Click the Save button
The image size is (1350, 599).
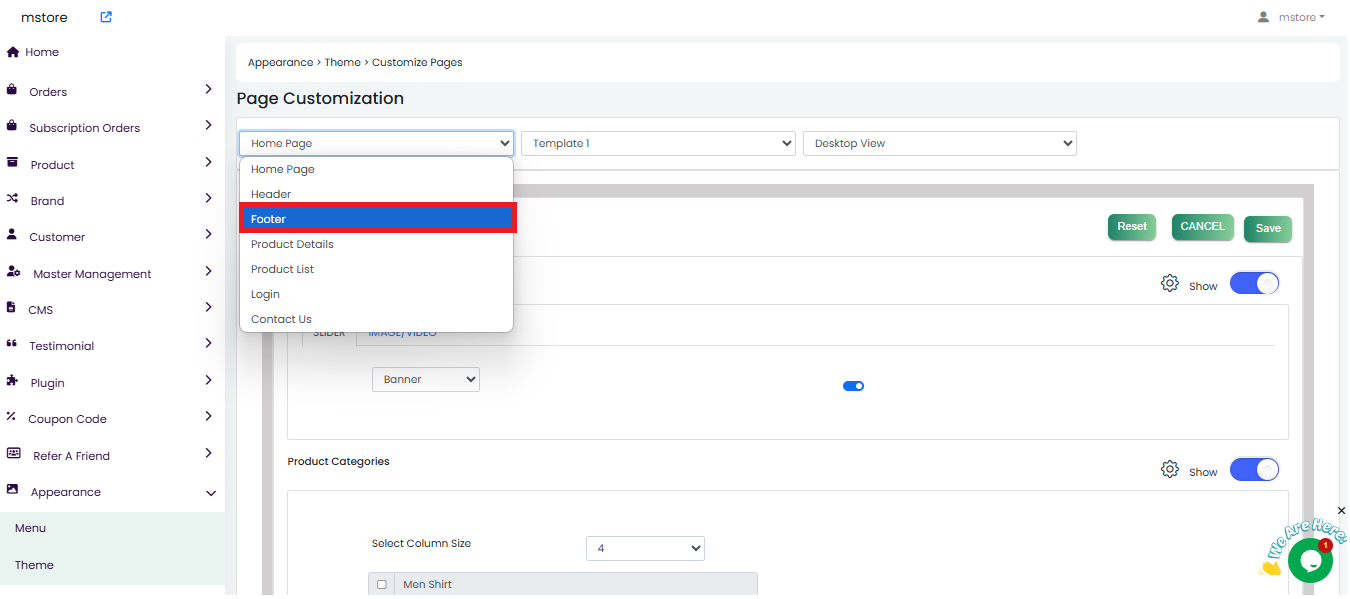[1267, 228]
